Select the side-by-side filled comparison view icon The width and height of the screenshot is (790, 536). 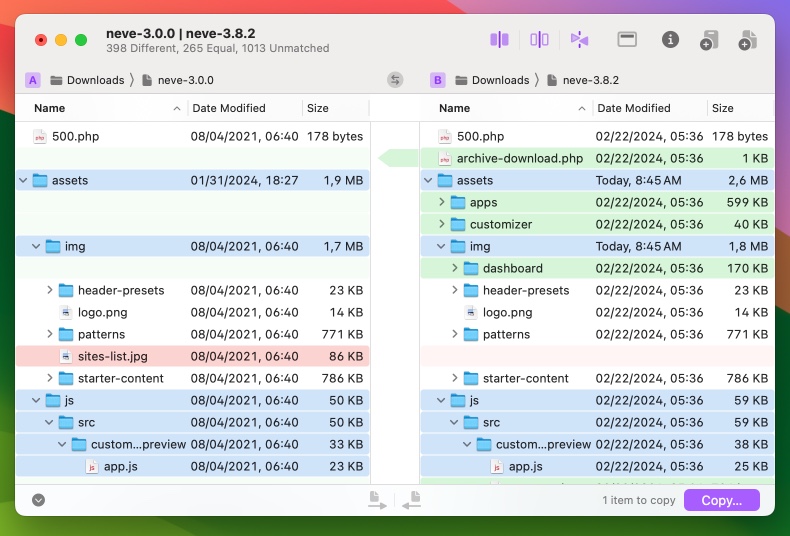499,39
